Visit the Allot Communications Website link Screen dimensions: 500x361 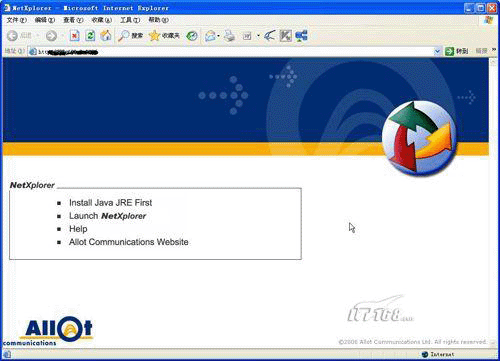coord(129,242)
